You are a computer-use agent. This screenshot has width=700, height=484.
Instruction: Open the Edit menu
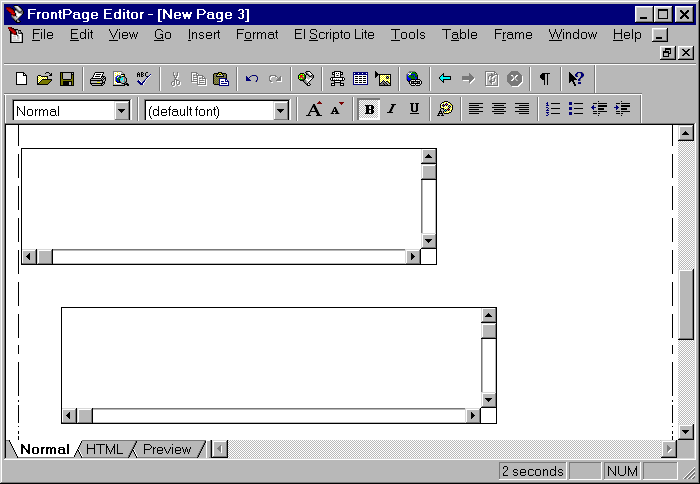tap(81, 34)
